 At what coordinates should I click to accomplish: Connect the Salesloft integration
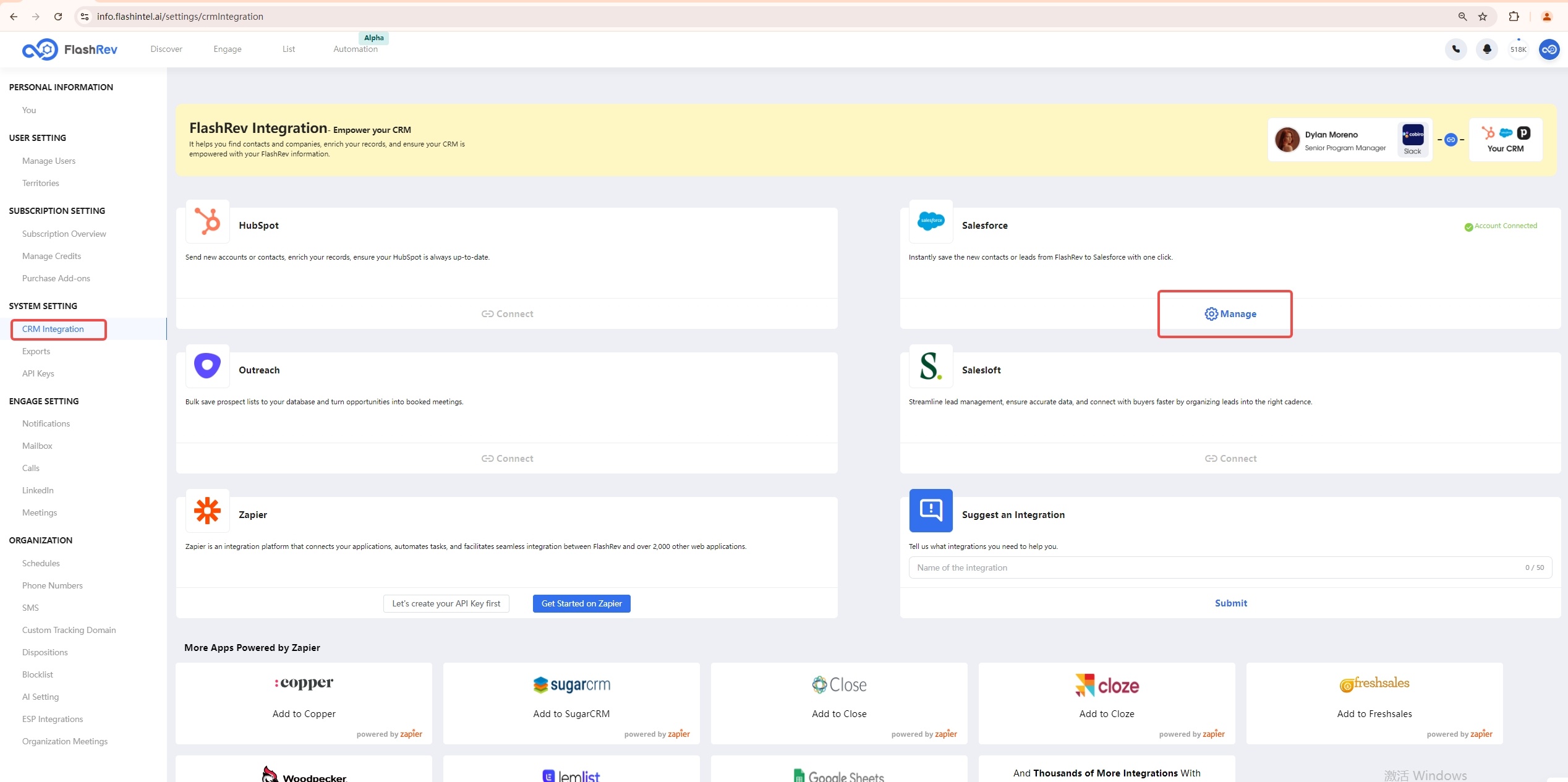[1230, 459]
